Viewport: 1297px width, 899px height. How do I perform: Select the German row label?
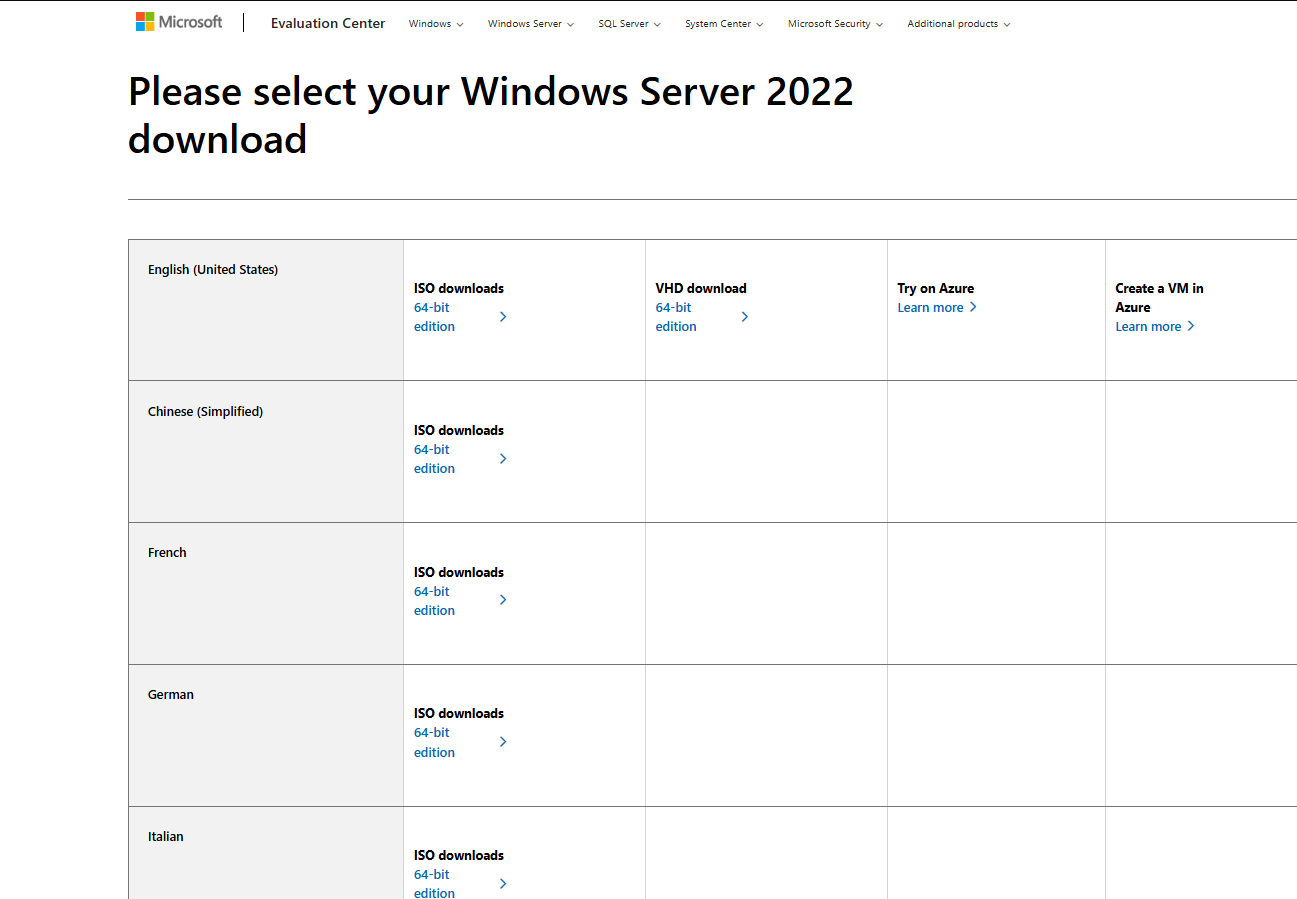(x=171, y=695)
